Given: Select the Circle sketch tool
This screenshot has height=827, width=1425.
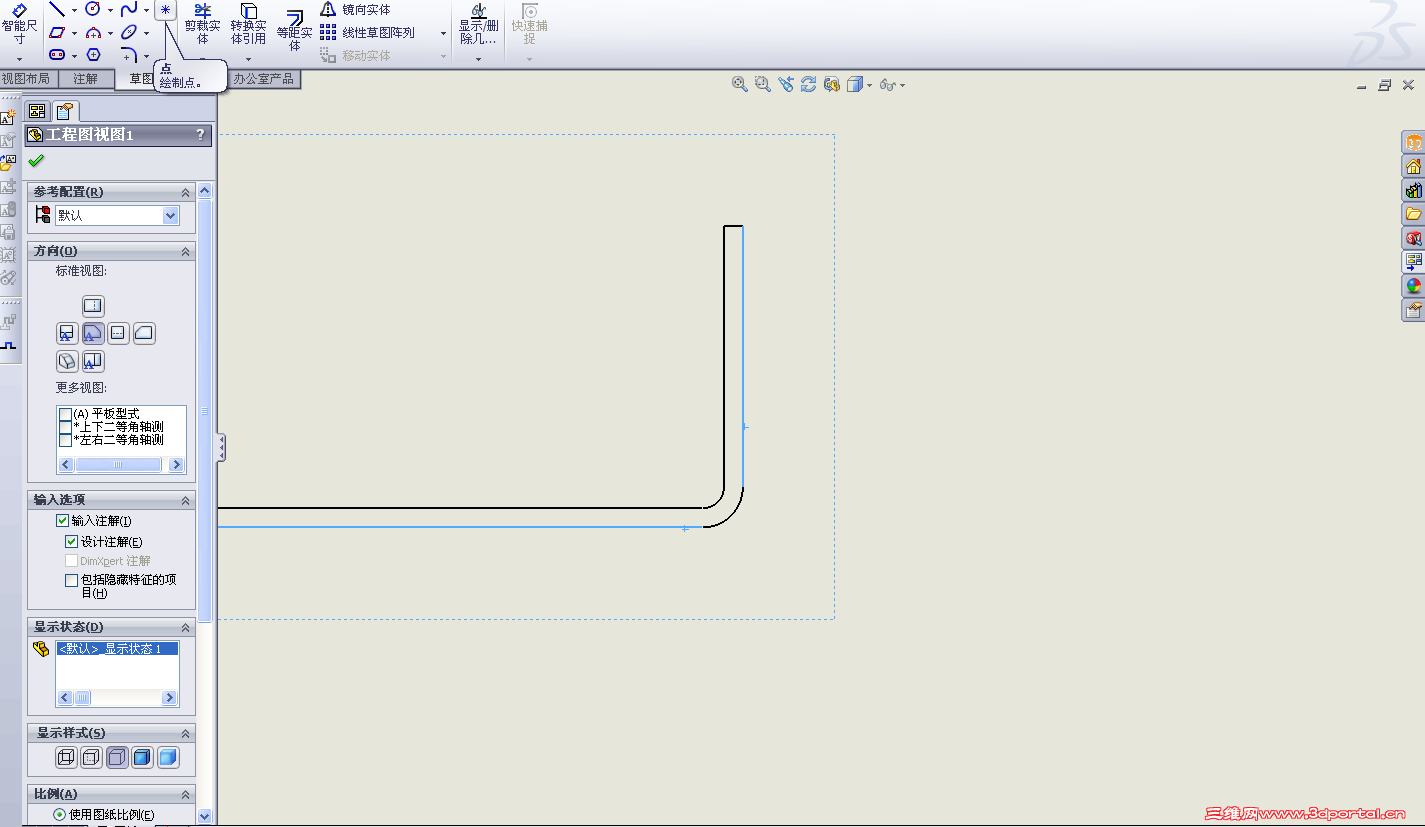Looking at the screenshot, I should point(93,9).
